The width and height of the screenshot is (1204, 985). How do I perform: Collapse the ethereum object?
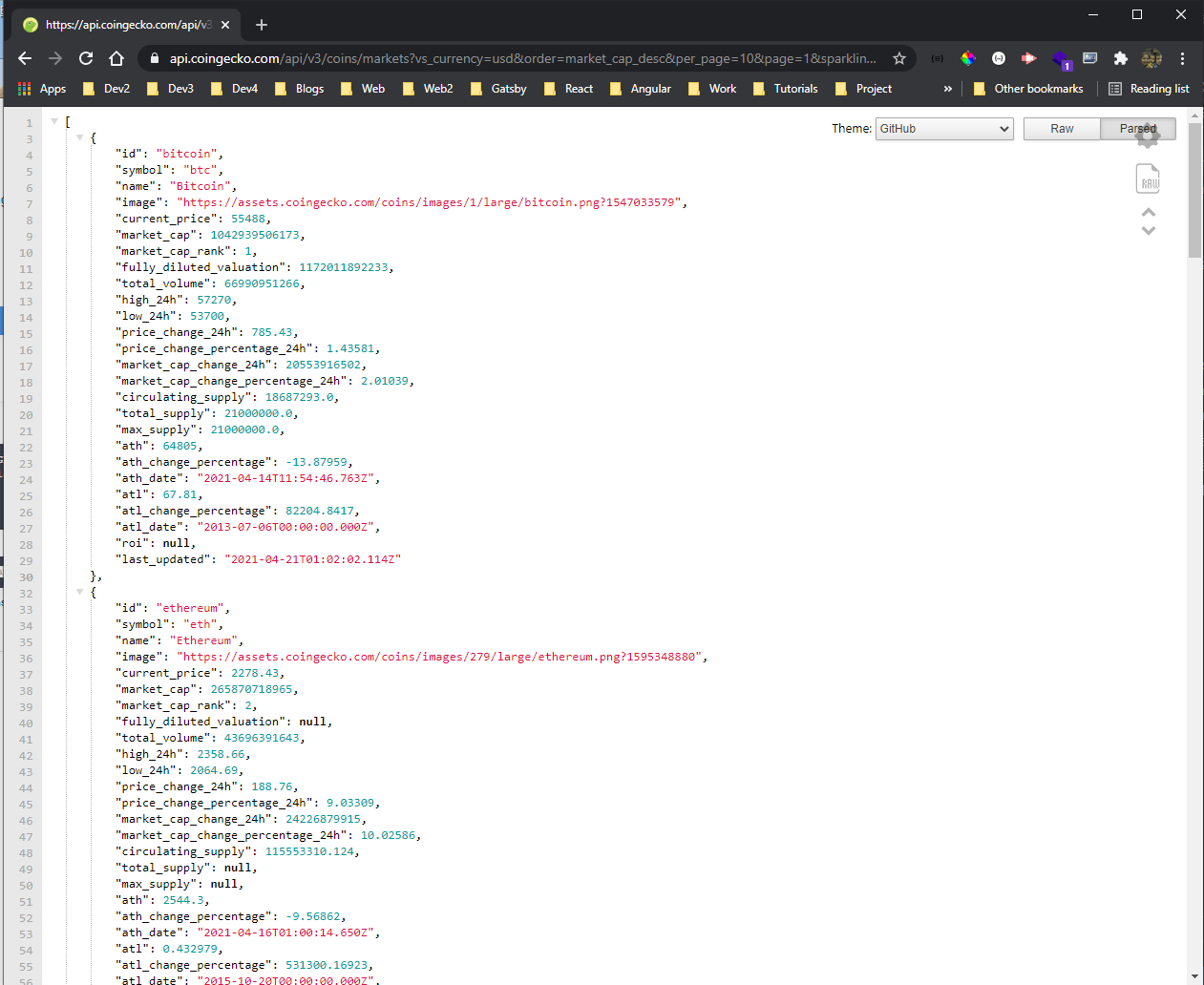(x=79, y=592)
